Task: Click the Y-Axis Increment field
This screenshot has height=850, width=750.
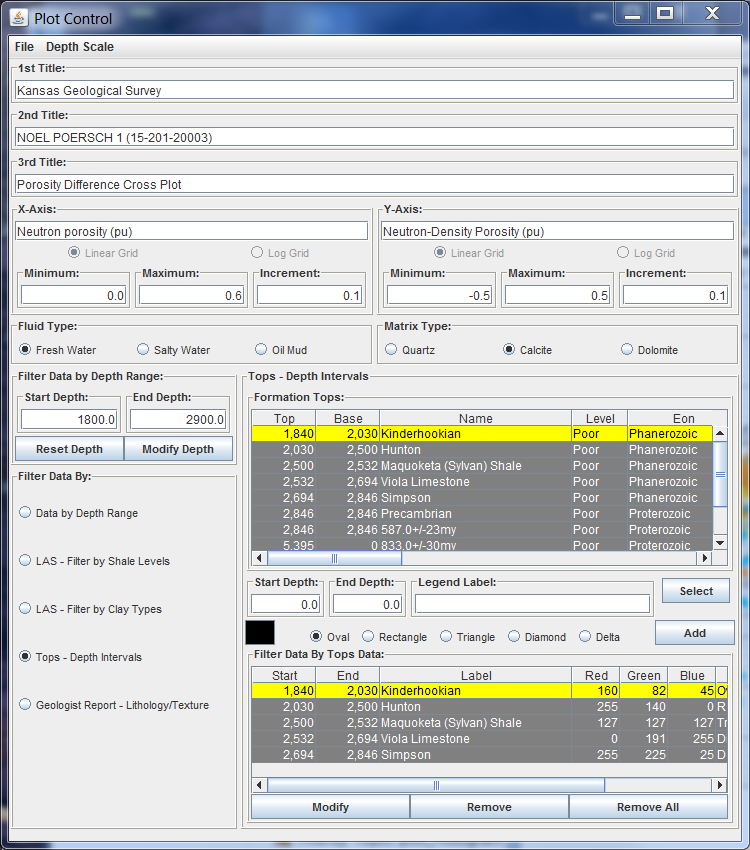Action: point(675,295)
